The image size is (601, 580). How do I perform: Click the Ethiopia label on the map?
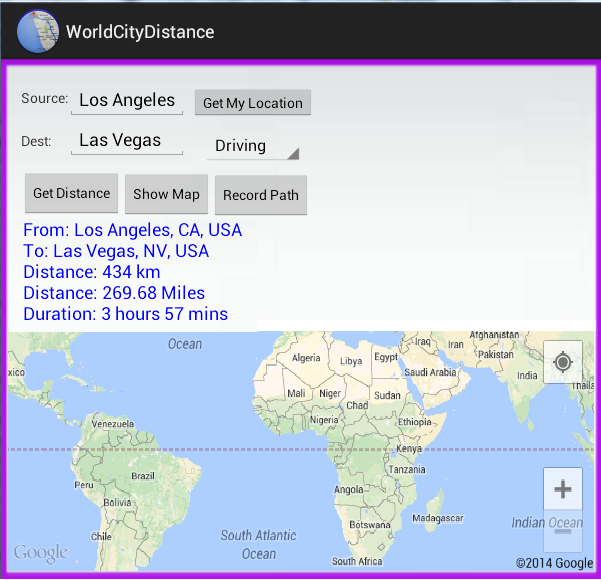click(415, 422)
